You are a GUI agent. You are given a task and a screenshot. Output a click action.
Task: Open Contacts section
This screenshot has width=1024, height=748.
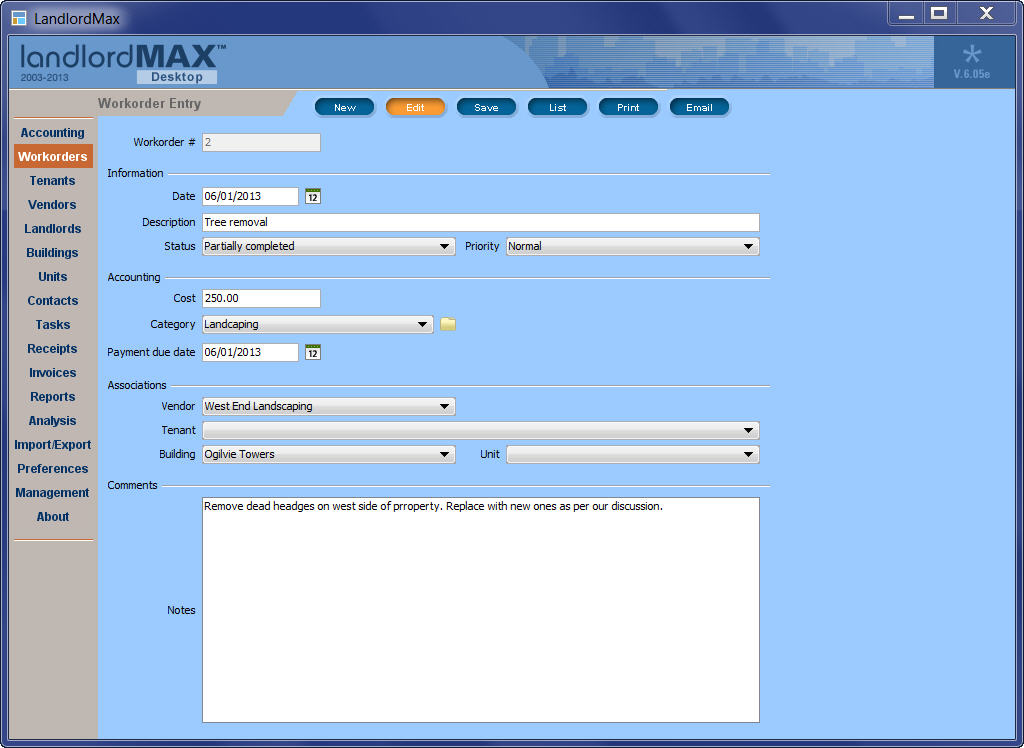52,301
